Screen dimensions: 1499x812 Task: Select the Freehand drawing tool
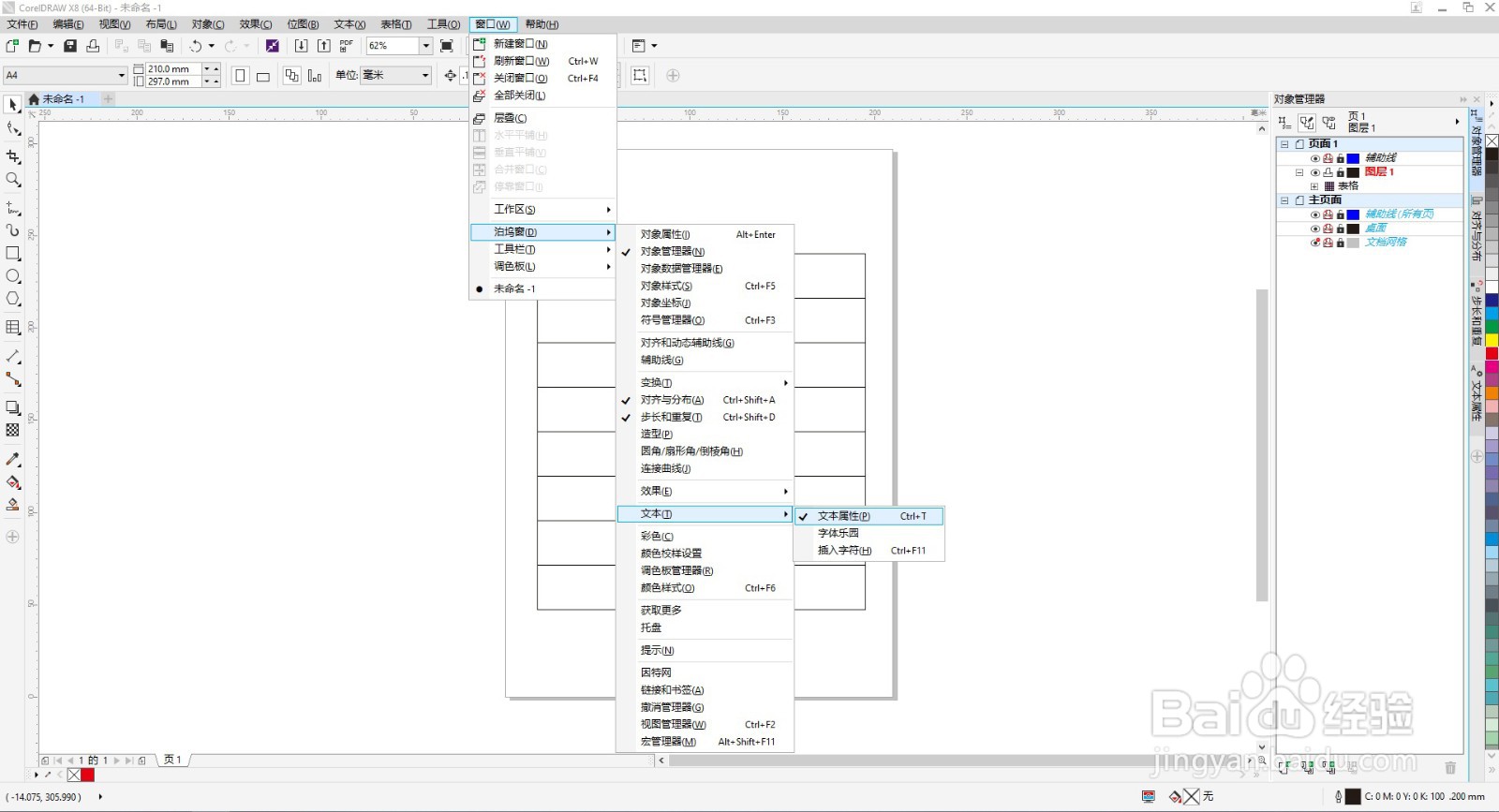tap(13, 208)
